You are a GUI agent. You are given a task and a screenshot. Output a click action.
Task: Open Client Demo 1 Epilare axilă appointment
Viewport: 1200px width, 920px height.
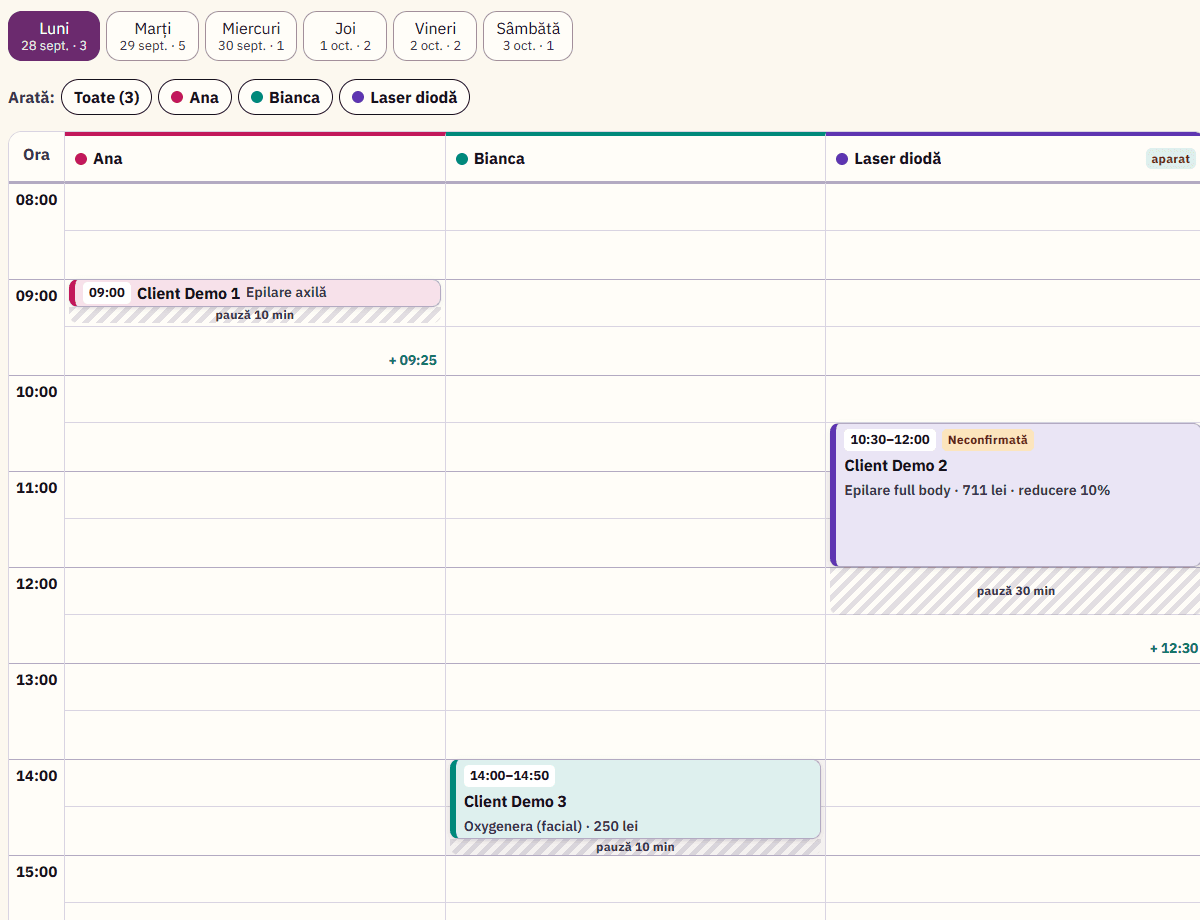tap(255, 293)
